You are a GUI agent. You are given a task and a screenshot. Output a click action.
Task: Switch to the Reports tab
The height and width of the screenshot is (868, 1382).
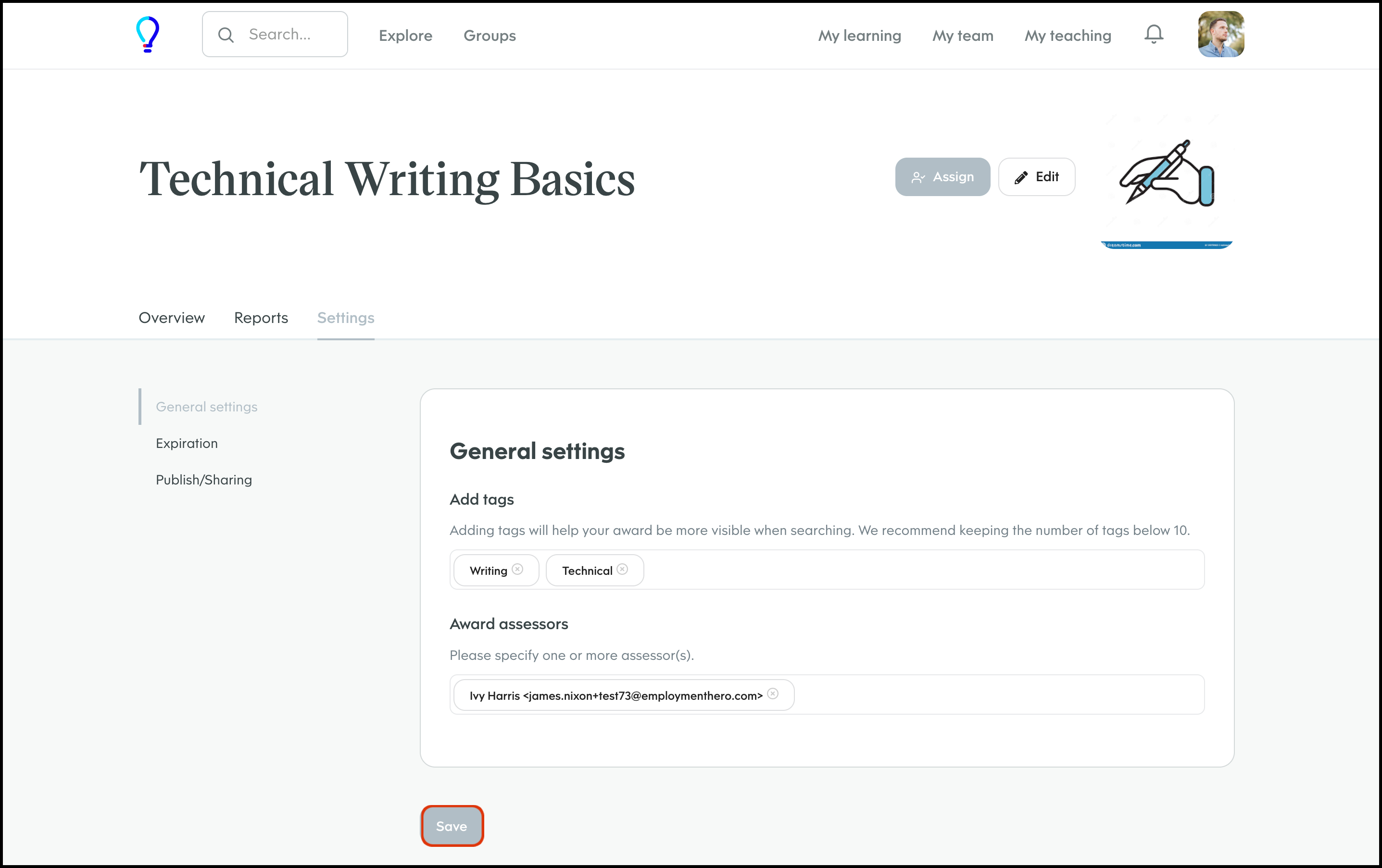click(261, 318)
